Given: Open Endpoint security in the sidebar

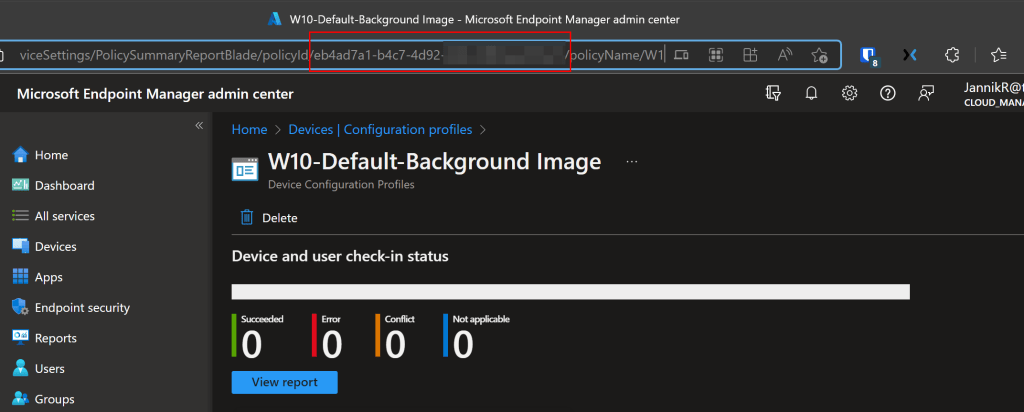Looking at the screenshot, I should pos(82,308).
